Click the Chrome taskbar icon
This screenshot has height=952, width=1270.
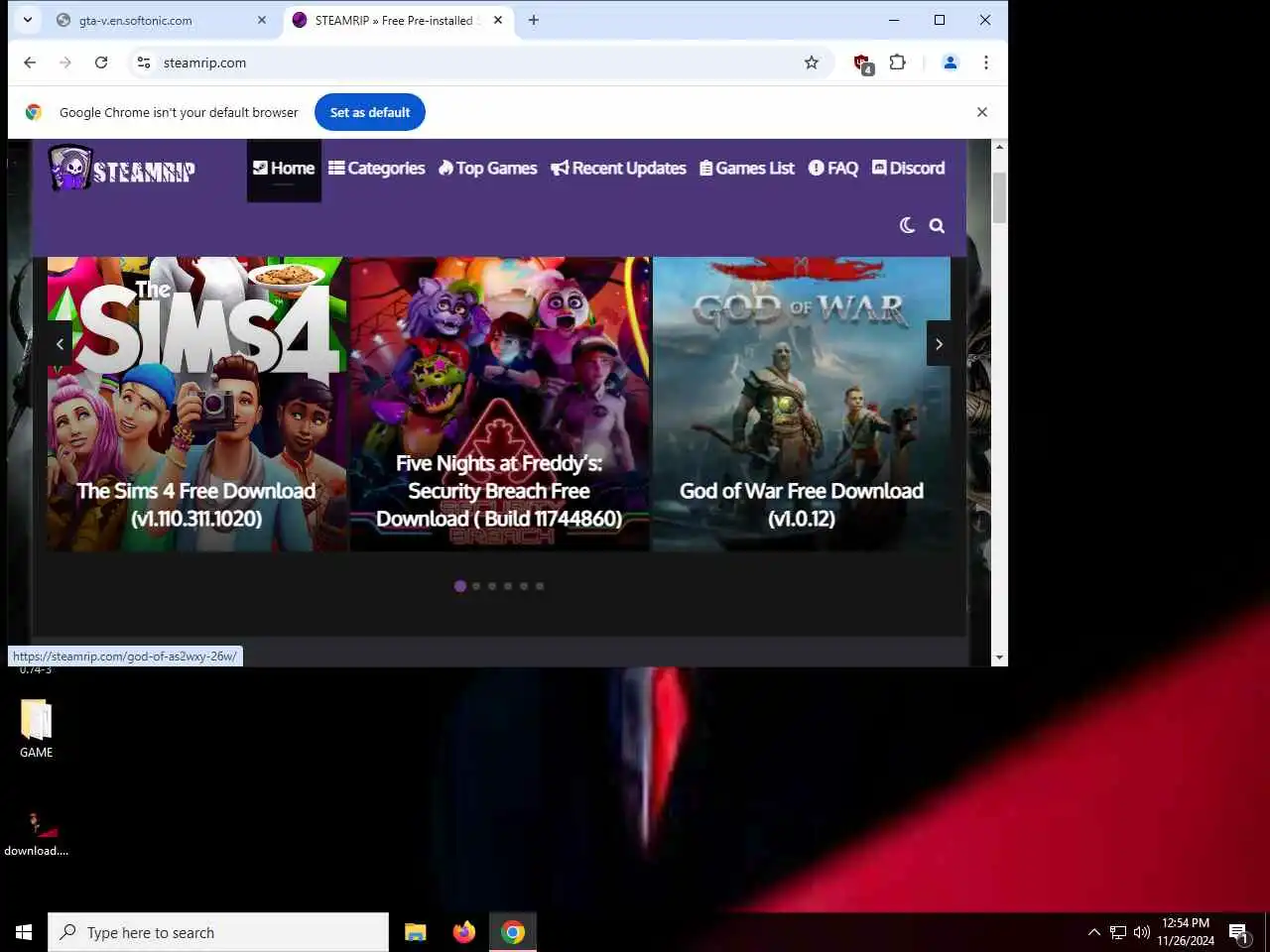(x=513, y=932)
